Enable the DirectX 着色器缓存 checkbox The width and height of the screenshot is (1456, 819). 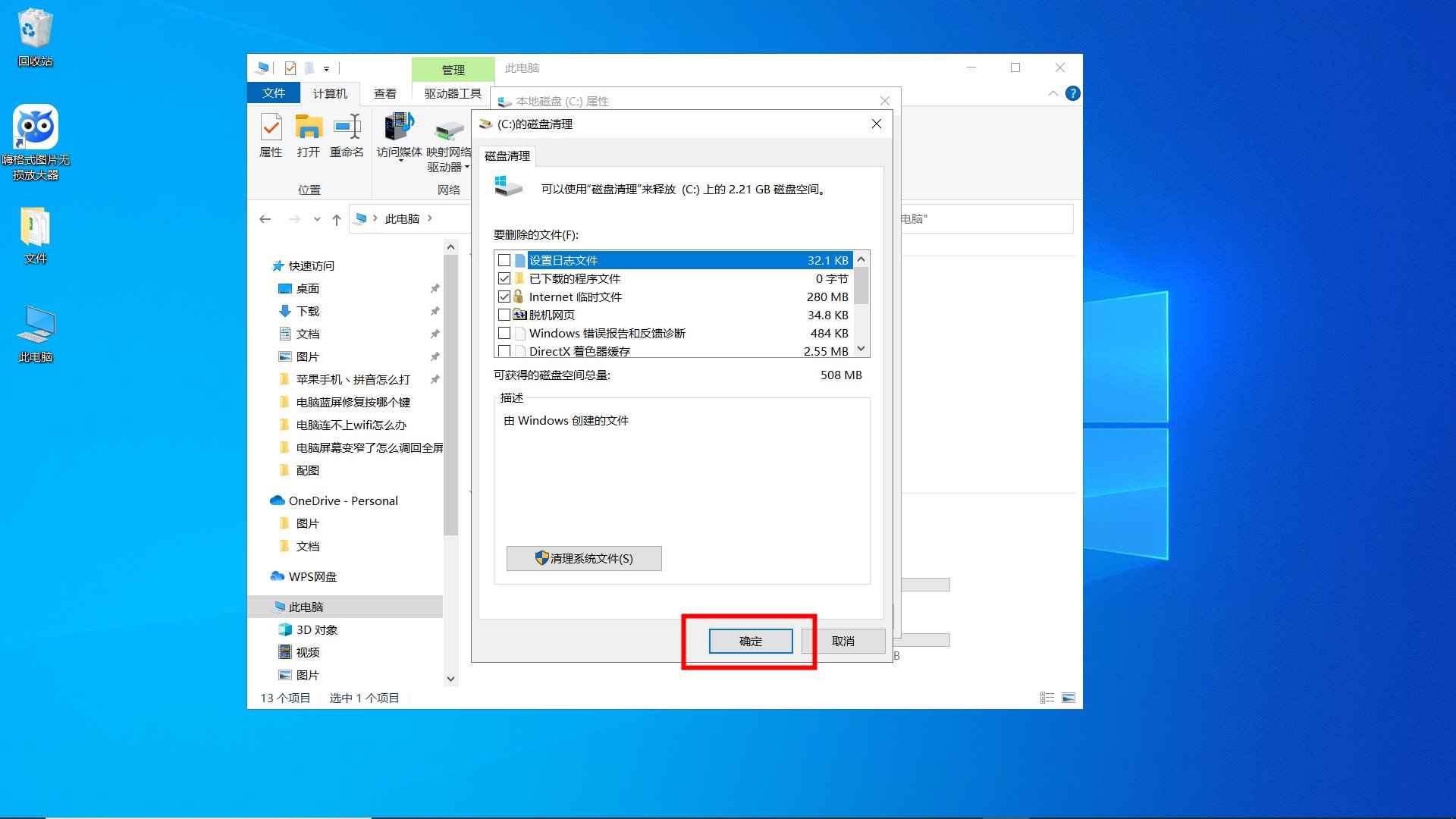505,350
